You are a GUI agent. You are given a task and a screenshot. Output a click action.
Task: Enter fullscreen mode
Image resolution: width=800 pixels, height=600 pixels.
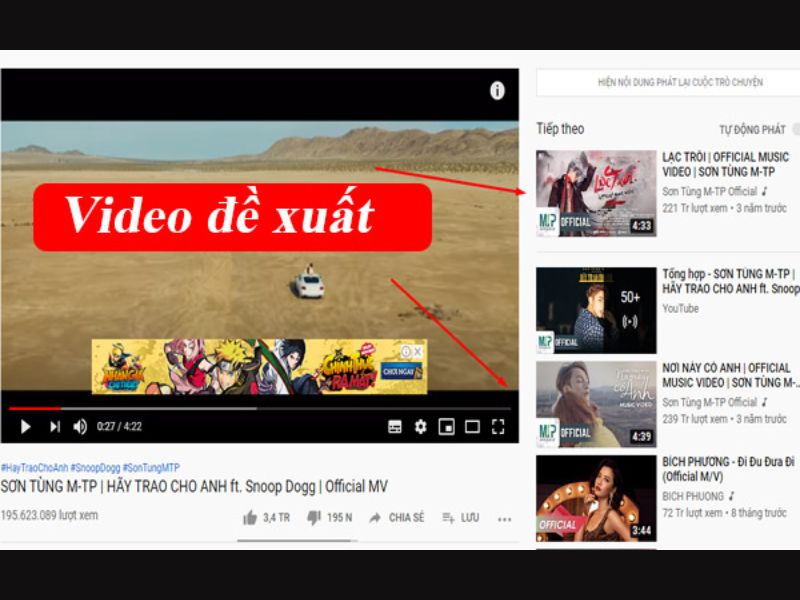[498, 427]
